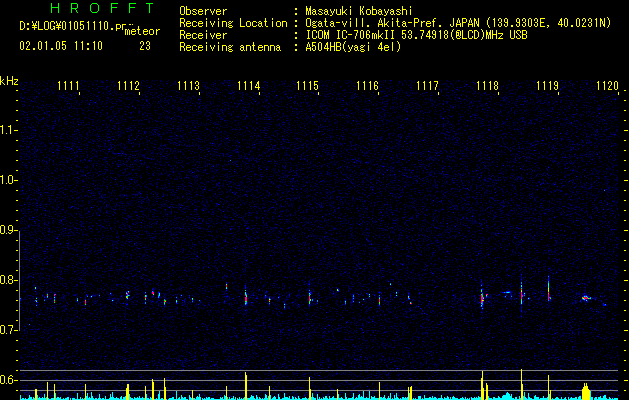Click the 1116 time axis marker

pos(367,86)
